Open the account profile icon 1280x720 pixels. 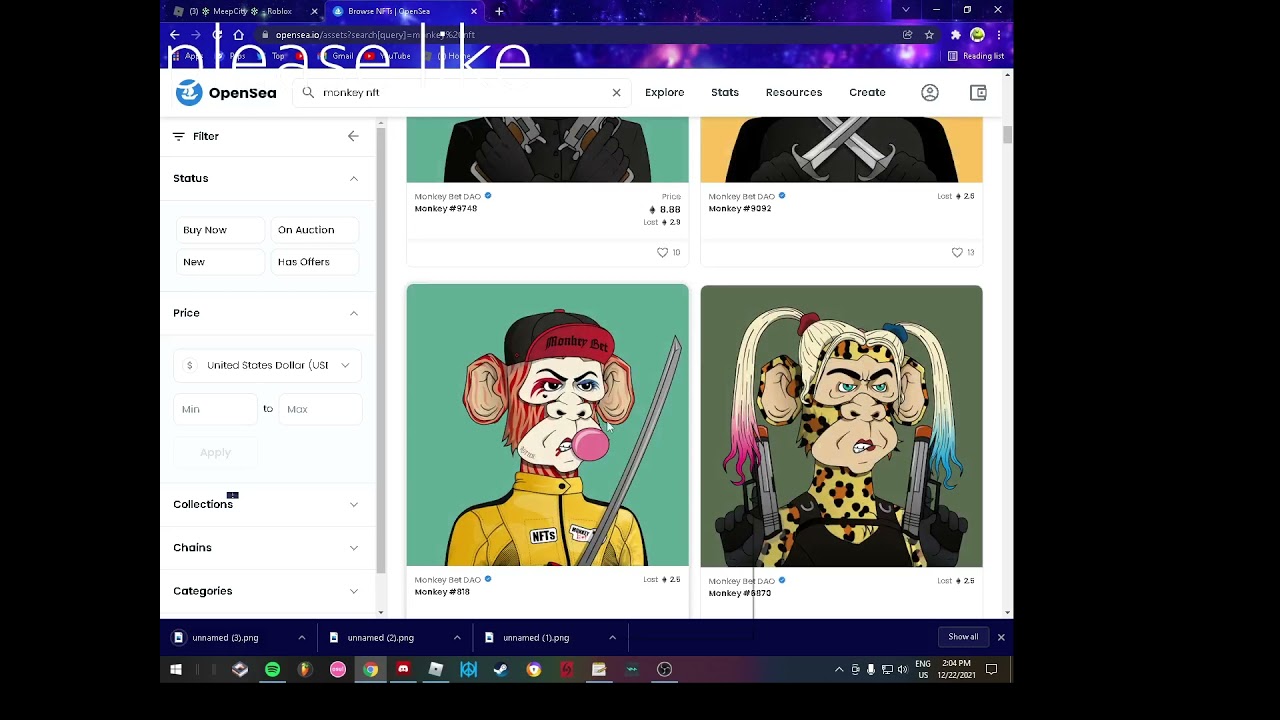pos(930,92)
